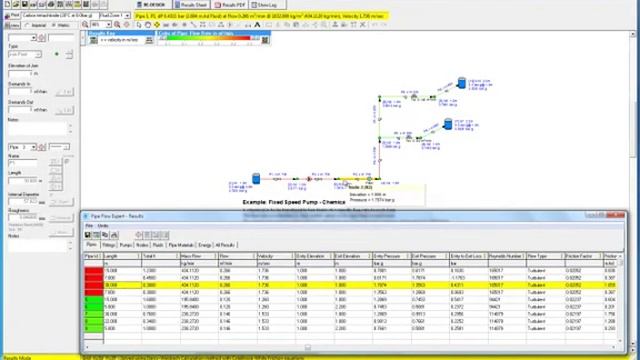The image size is (640, 360).
Task: Click the Fluid button icon
Action: [13, 16]
